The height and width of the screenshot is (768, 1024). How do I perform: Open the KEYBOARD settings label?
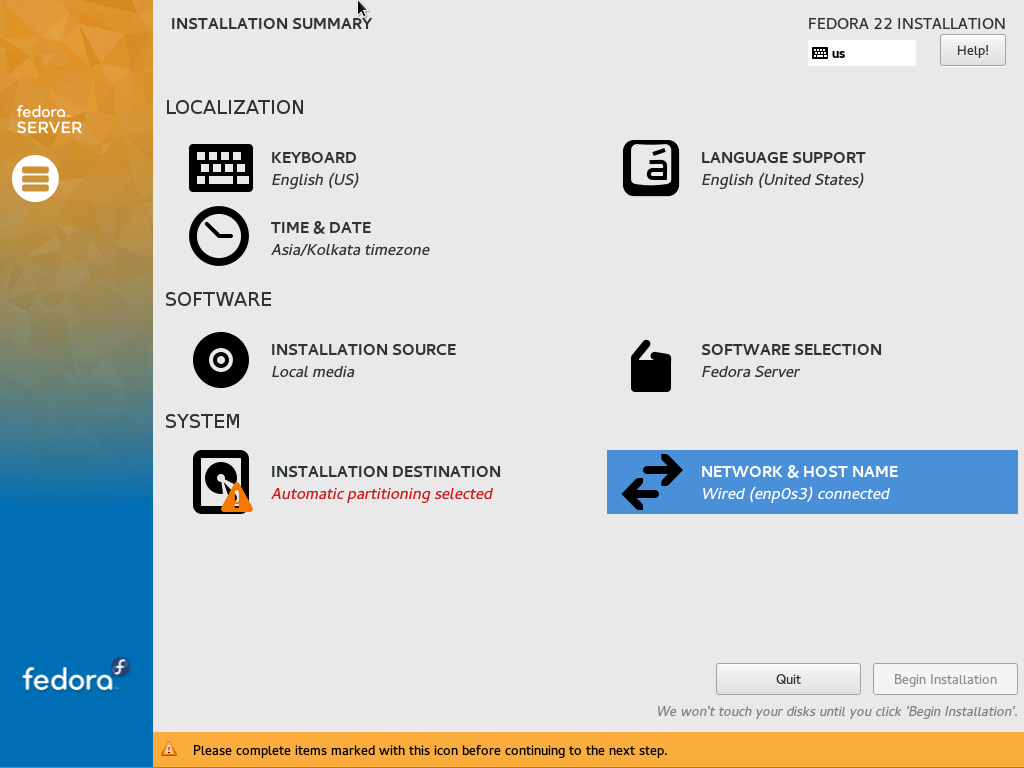pos(313,157)
